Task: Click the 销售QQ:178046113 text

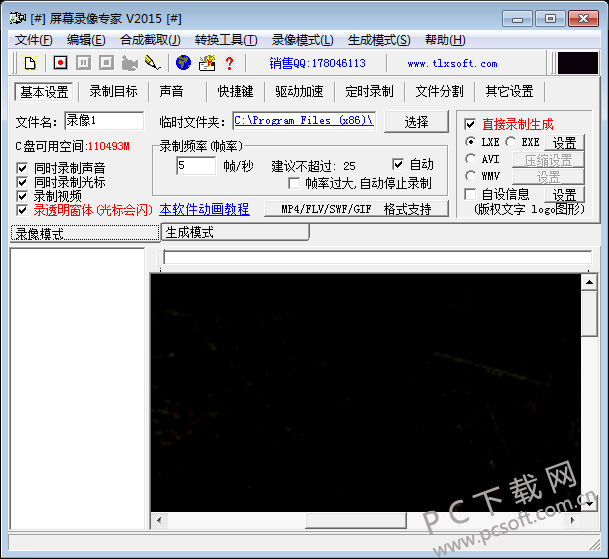Action: click(318, 63)
